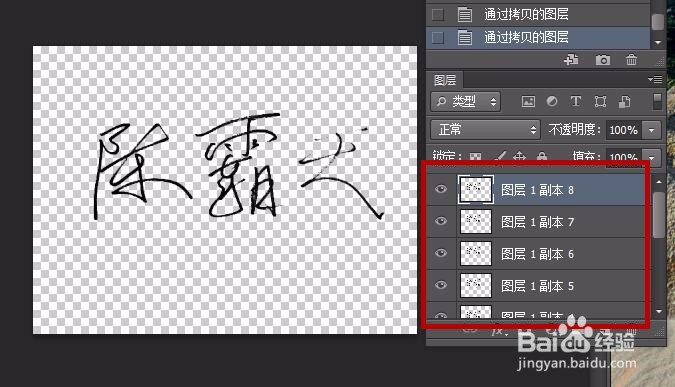The height and width of the screenshot is (387, 675).
Task: Open the 不透明度 slider dropdown arrow
Action: (652, 130)
